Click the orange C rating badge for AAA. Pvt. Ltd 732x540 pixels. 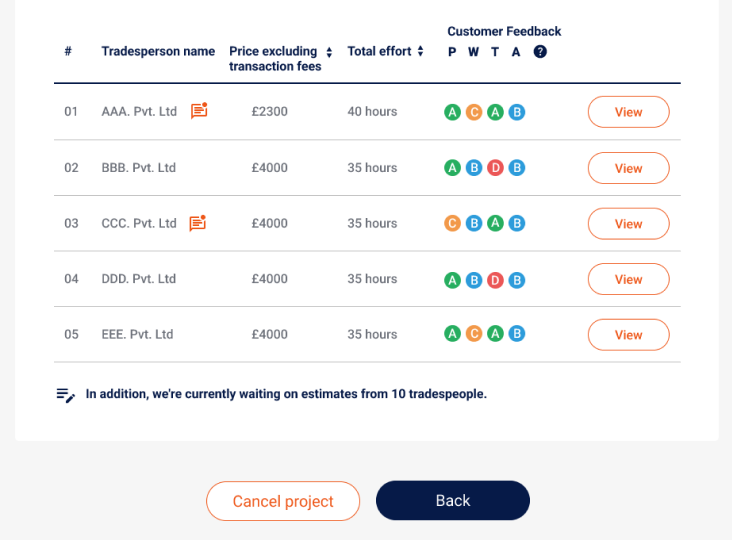474,112
